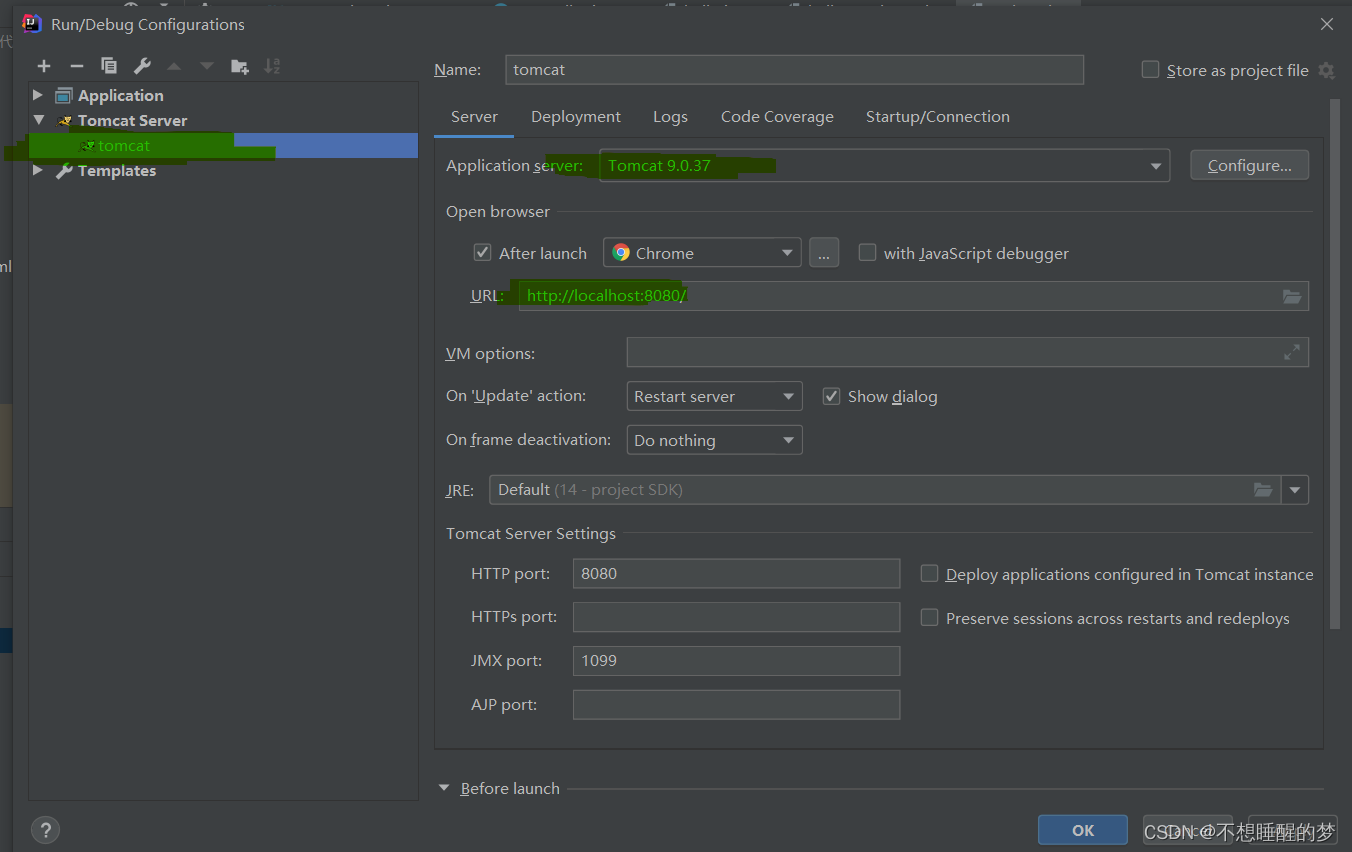Click the gear icon next to Store as project file

[x=1326, y=70]
